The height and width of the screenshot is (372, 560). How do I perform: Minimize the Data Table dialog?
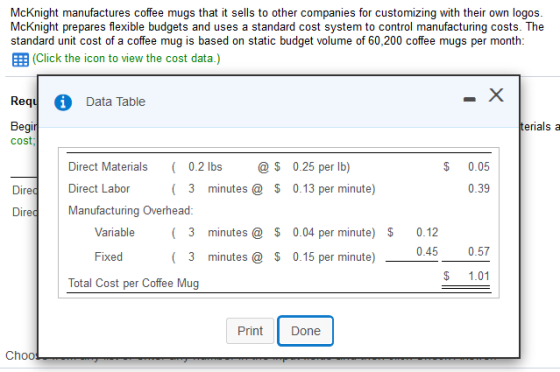[x=469, y=99]
